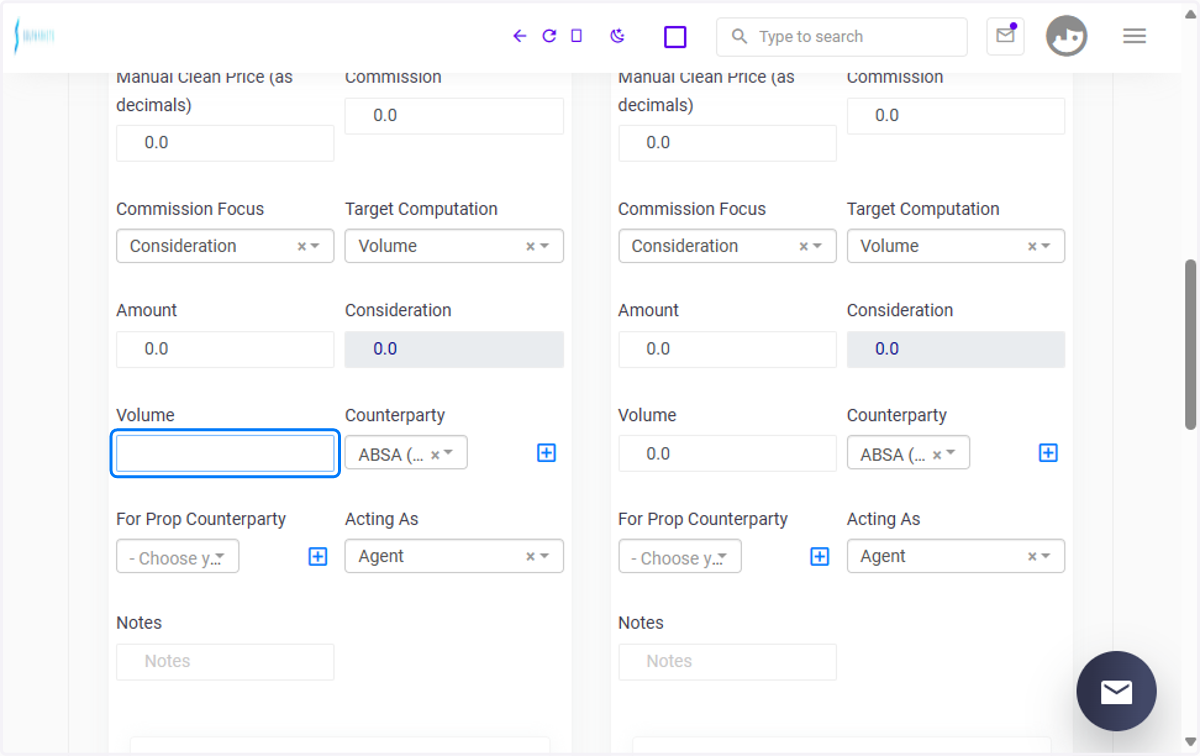
Task: Add new prop counterparty plus icon, left form
Action: point(318,557)
